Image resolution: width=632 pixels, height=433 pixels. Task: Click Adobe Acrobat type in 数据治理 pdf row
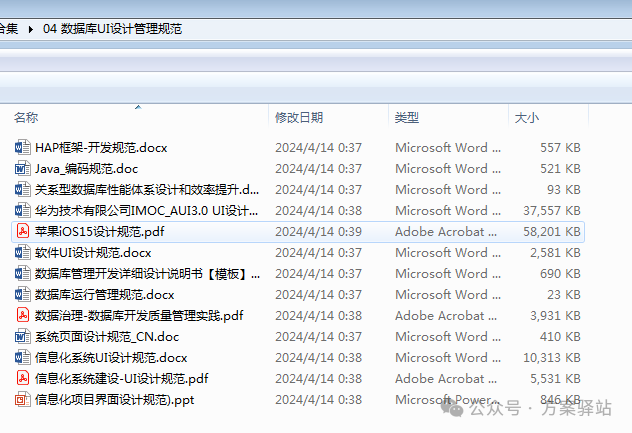click(446, 316)
